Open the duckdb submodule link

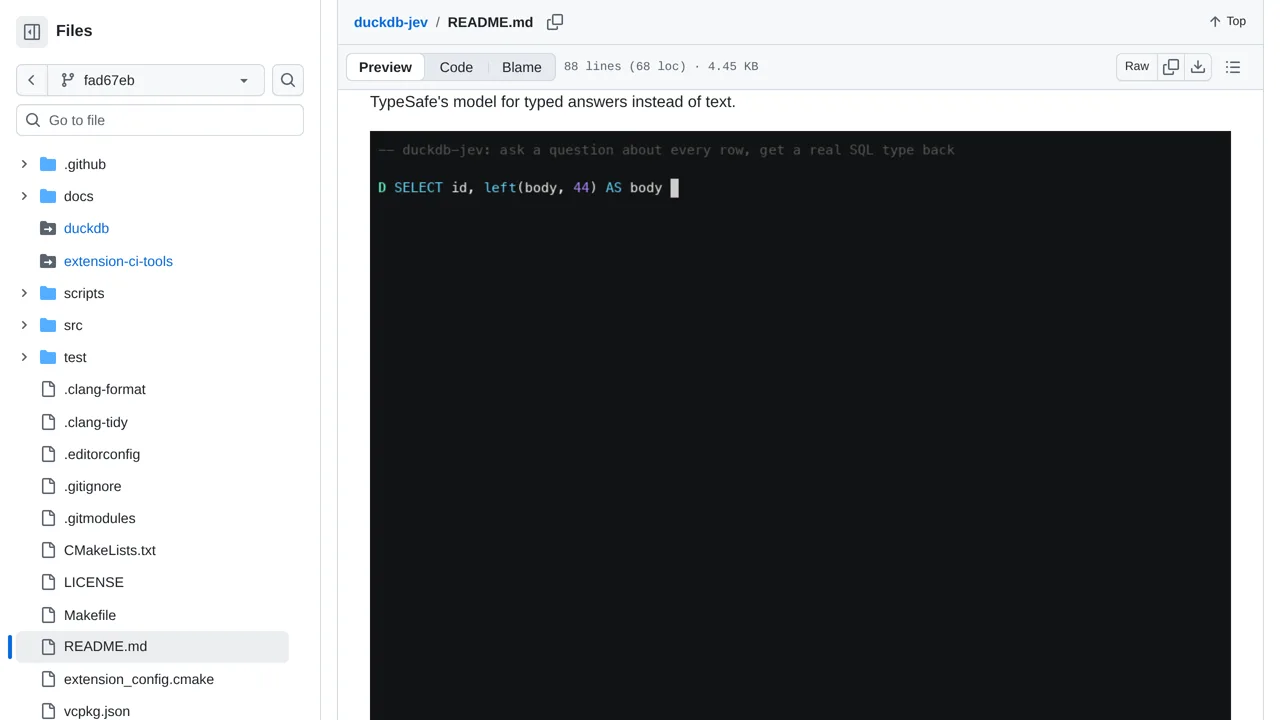tap(86, 228)
